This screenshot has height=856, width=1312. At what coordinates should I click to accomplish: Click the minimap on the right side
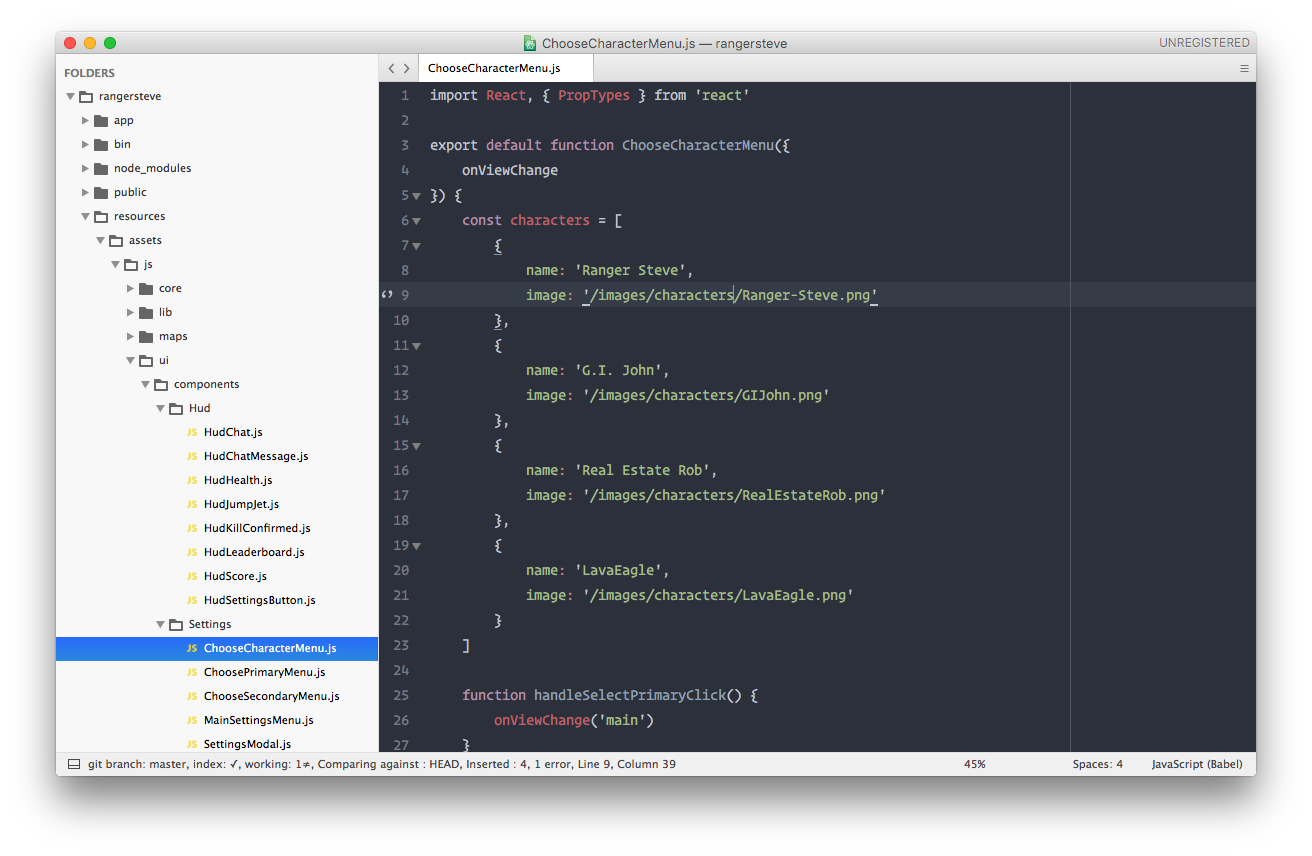point(1162,400)
